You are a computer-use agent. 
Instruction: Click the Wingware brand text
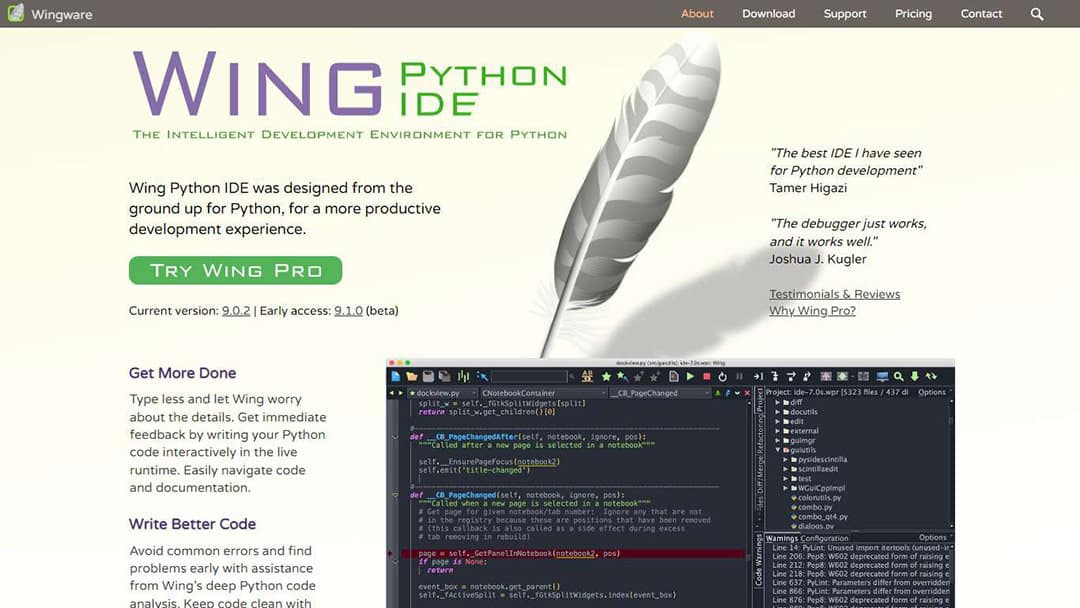pyautogui.click(x=62, y=14)
